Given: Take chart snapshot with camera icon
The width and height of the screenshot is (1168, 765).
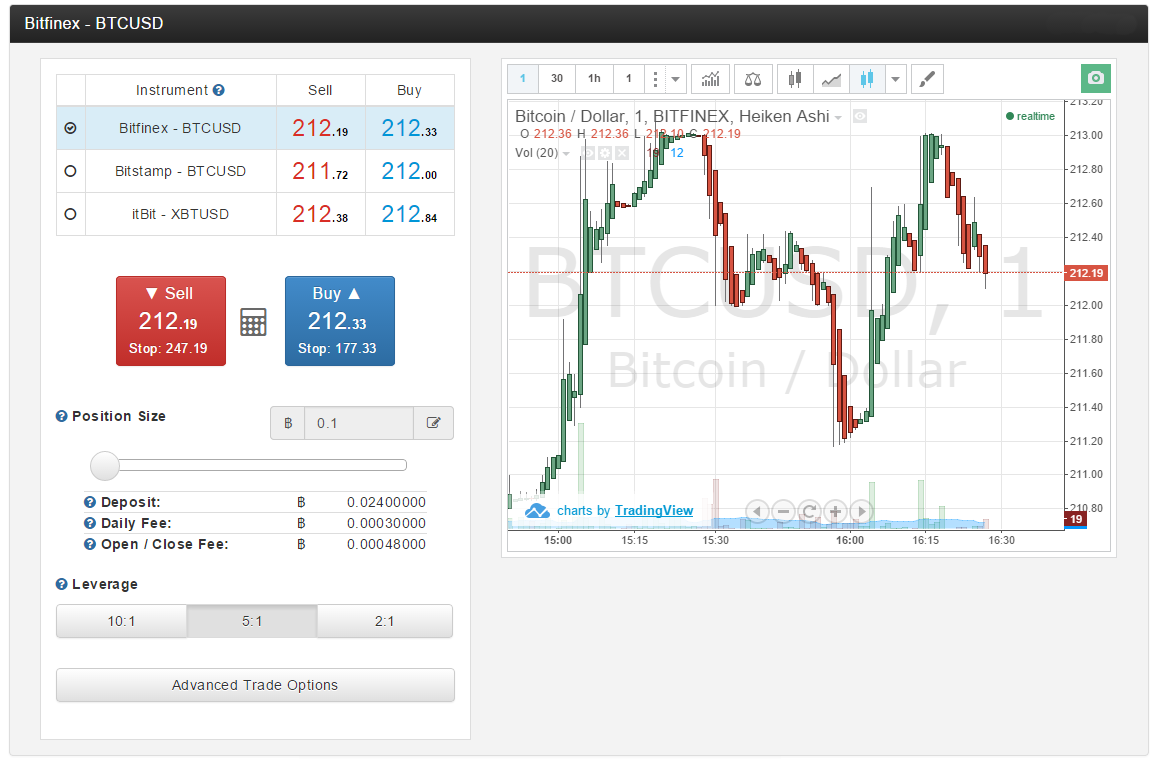Looking at the screenshot, I should (x=1095, y=78).
